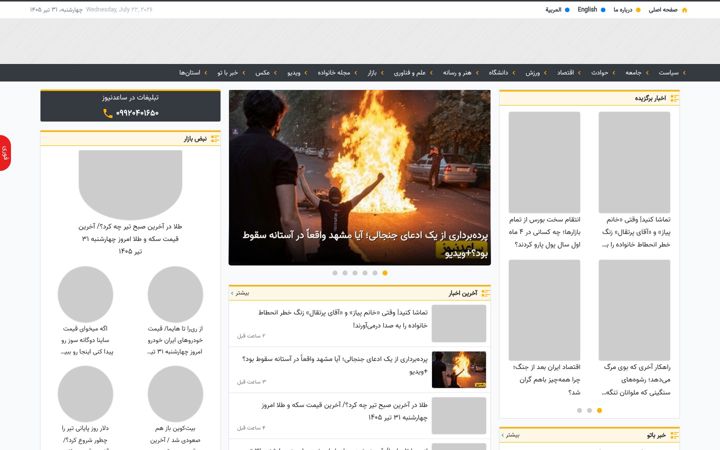
Task: Open fire thumbnail in آخرین اخبار list
Action: pos(459,370)
